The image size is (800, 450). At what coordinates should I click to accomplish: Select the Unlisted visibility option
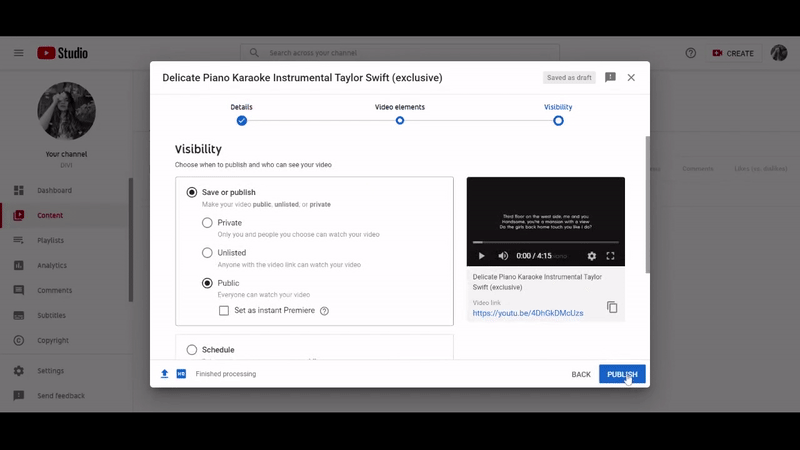[207, 253]
